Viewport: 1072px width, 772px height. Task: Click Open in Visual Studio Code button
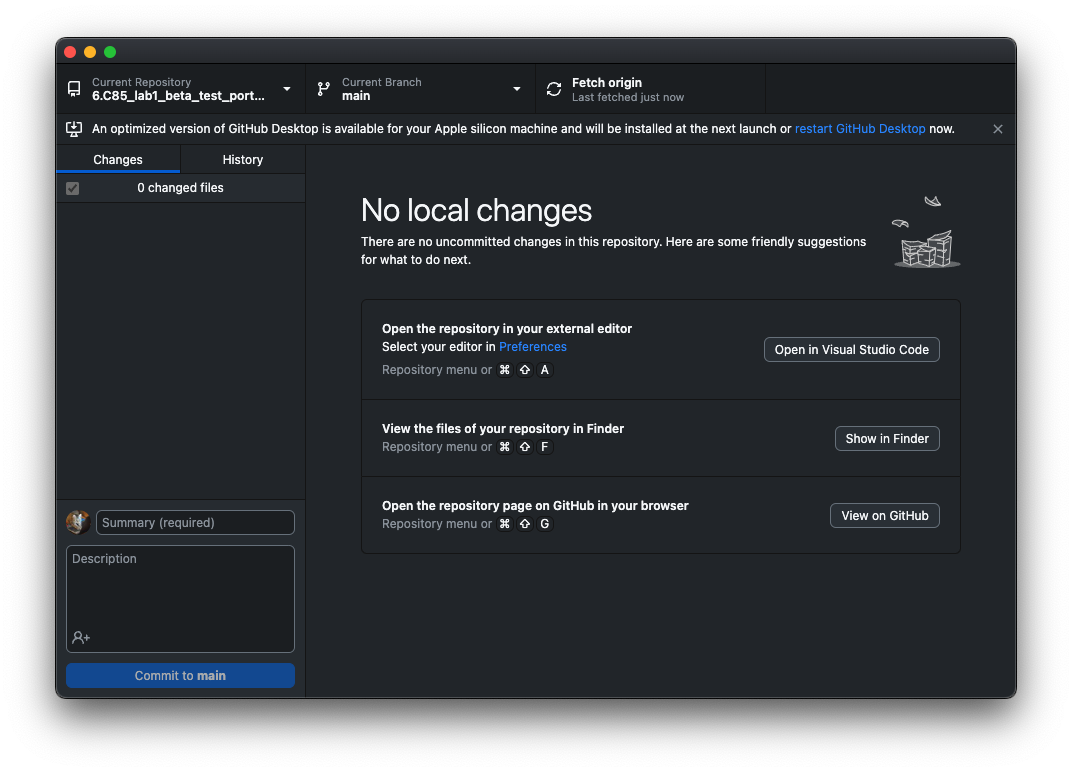point(851,350)
